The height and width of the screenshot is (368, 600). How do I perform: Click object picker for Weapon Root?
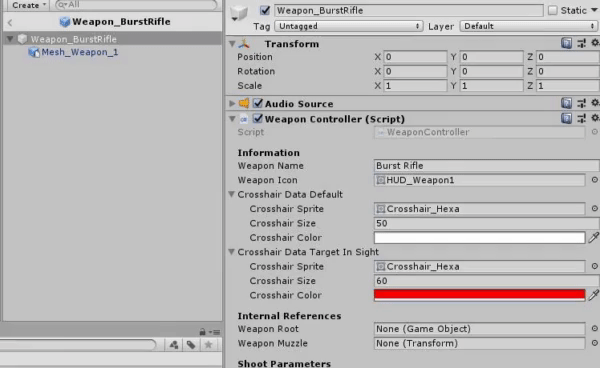[x=594, y=328]
